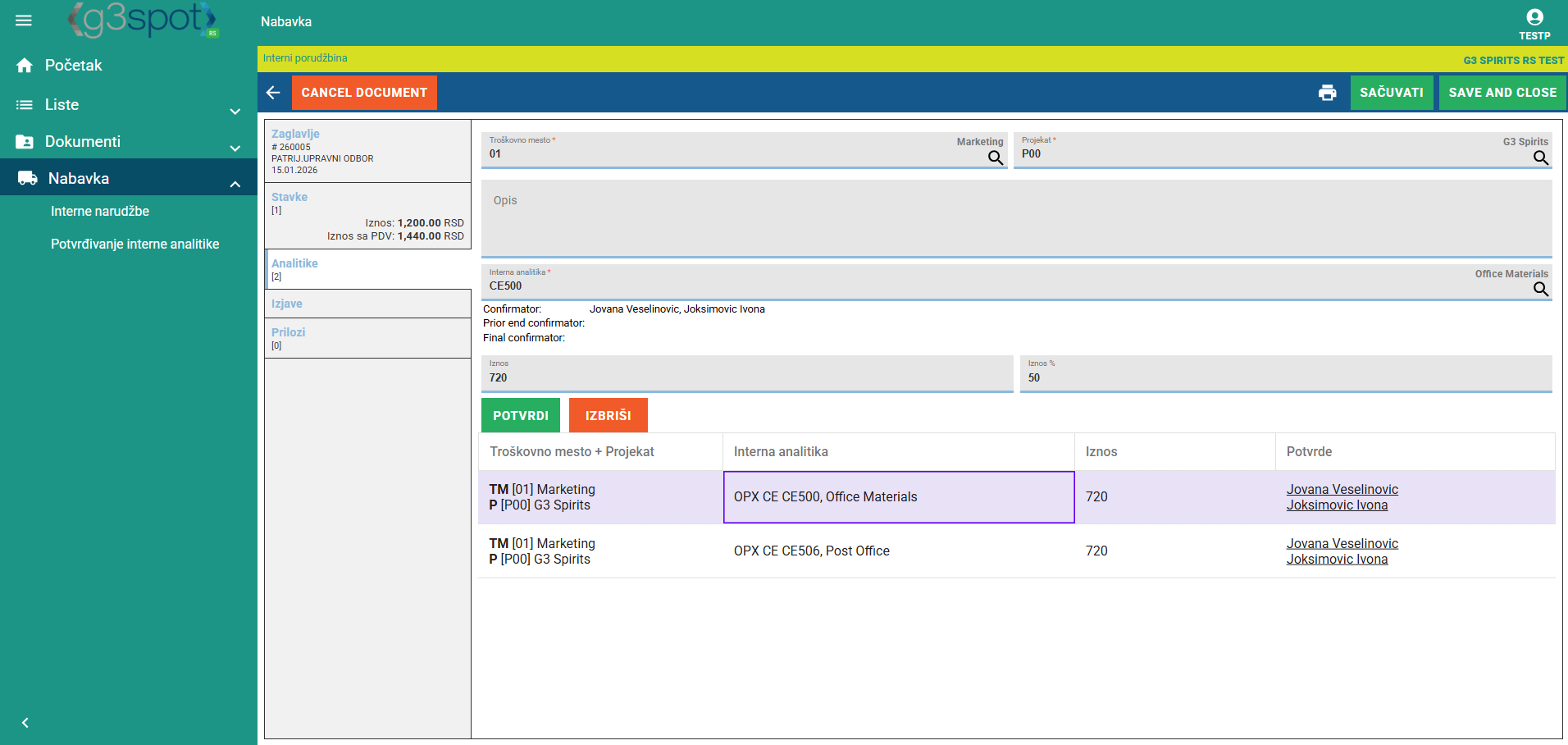Print the document with printer icon
This screenshot has height=745, width=1568.
[x=1327, y=93]
